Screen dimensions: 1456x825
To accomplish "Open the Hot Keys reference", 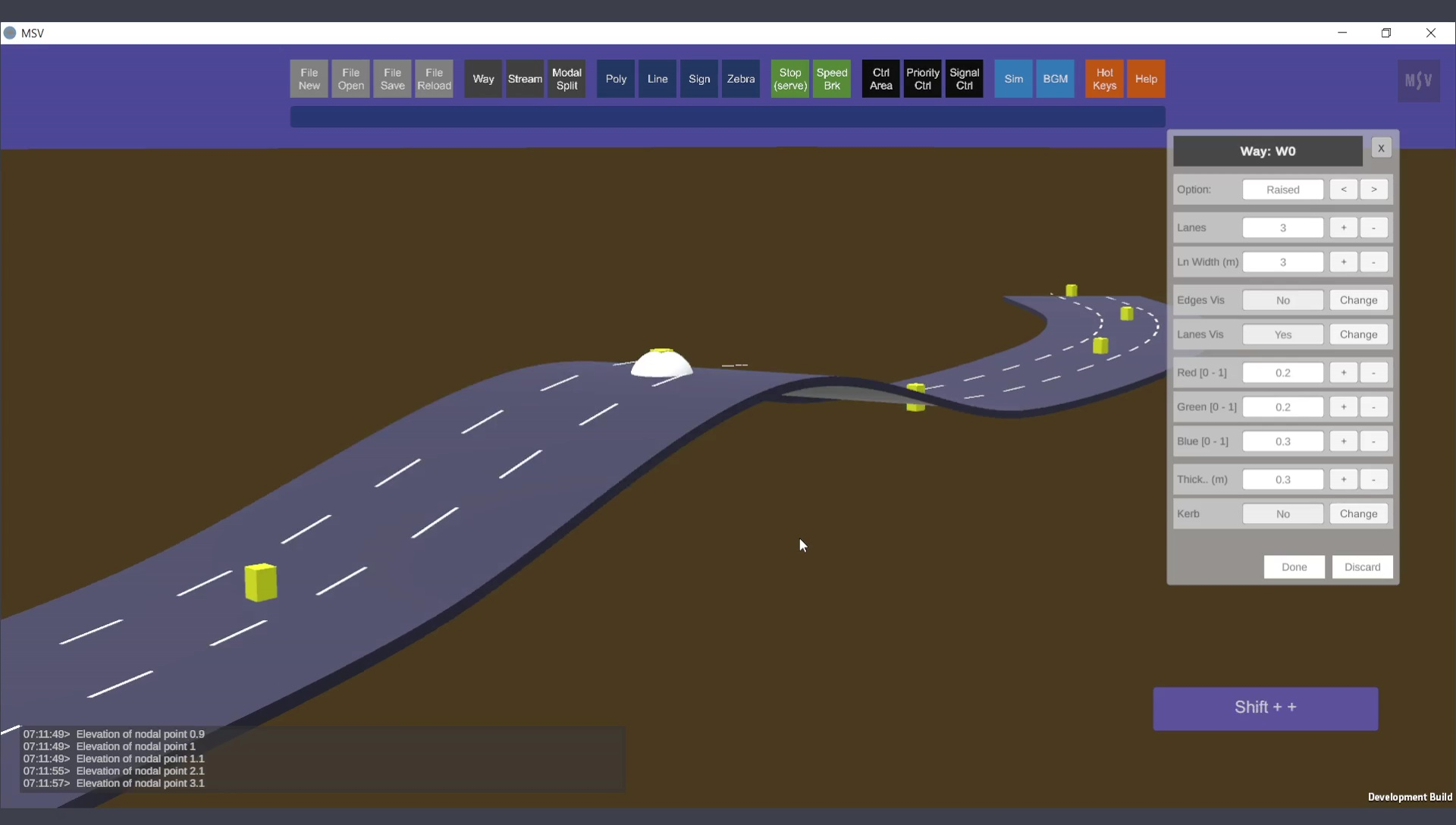I will tap(1104, 79).
